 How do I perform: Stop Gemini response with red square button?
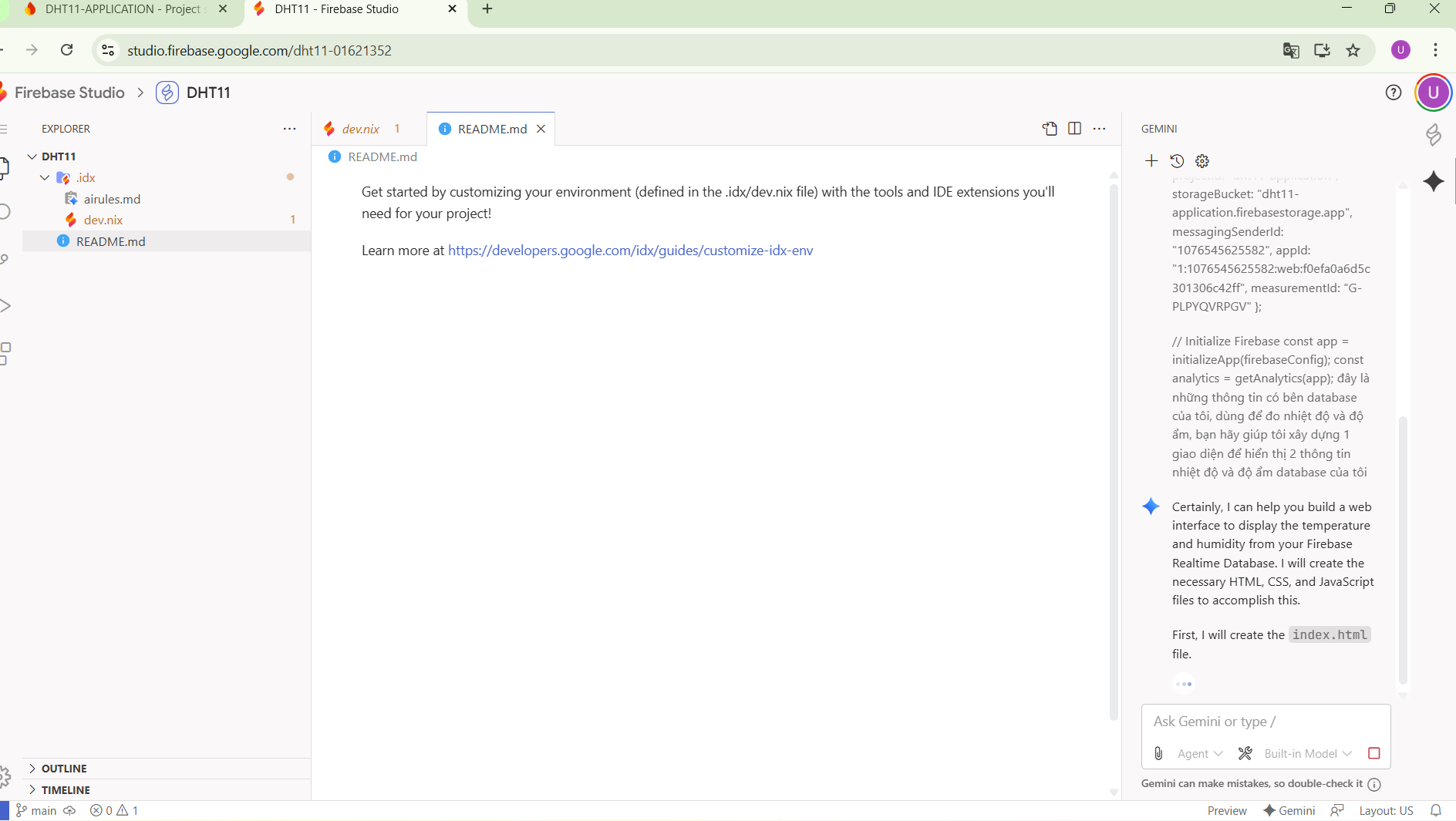[1373, 753]
